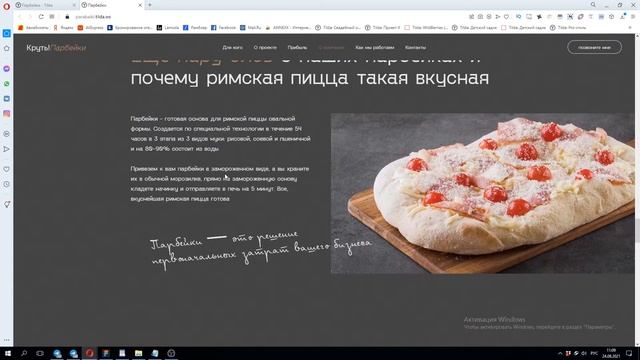Open Windows taskbar search
This screenshot has height=360, width=640.
tap(24, 353)
